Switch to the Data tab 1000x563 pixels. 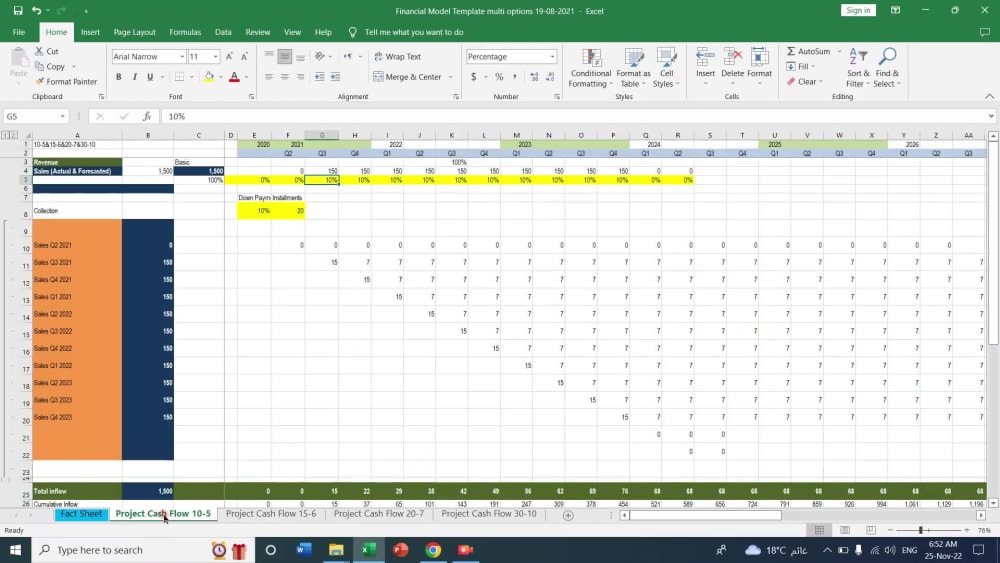click(x=223, y=32)
